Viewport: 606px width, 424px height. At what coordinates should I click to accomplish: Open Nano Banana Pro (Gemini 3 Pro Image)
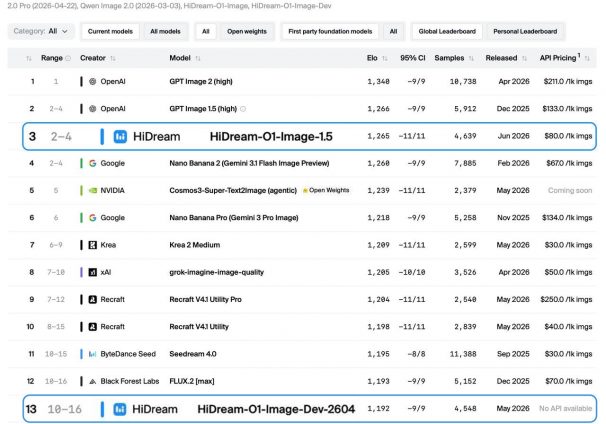(x=234, y=218)
